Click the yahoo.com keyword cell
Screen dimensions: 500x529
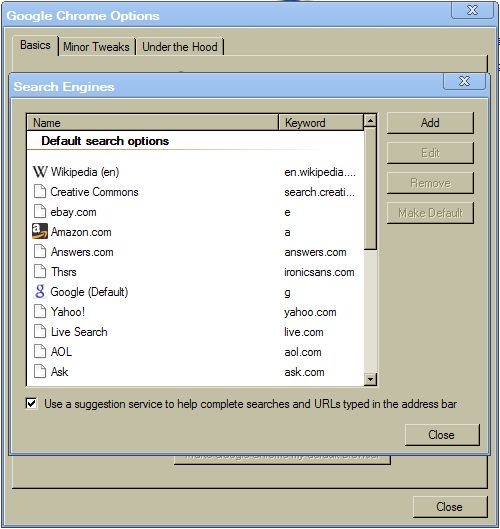click(x=310, y=312)
